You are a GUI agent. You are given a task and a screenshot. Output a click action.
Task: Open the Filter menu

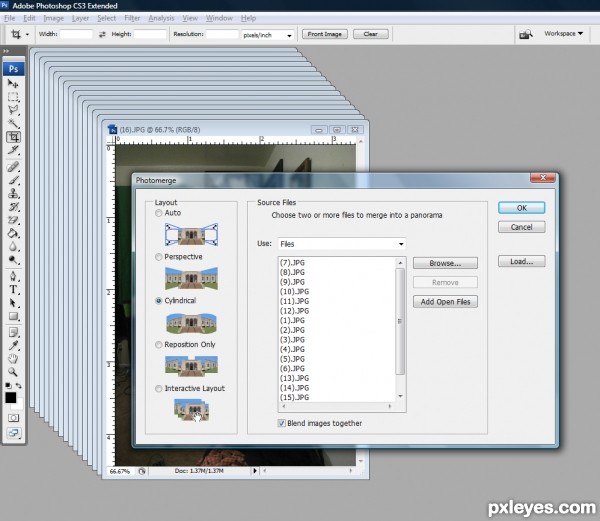pyautogui.click(x=132, y=18)
